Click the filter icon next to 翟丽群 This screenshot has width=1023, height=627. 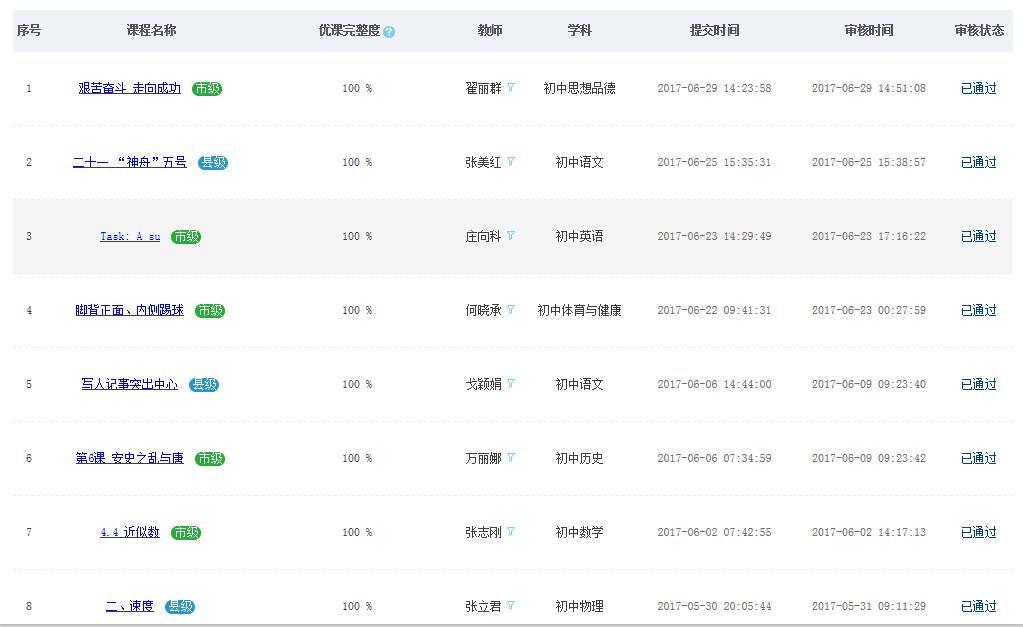pyautogui.click(x=511, y=88)
